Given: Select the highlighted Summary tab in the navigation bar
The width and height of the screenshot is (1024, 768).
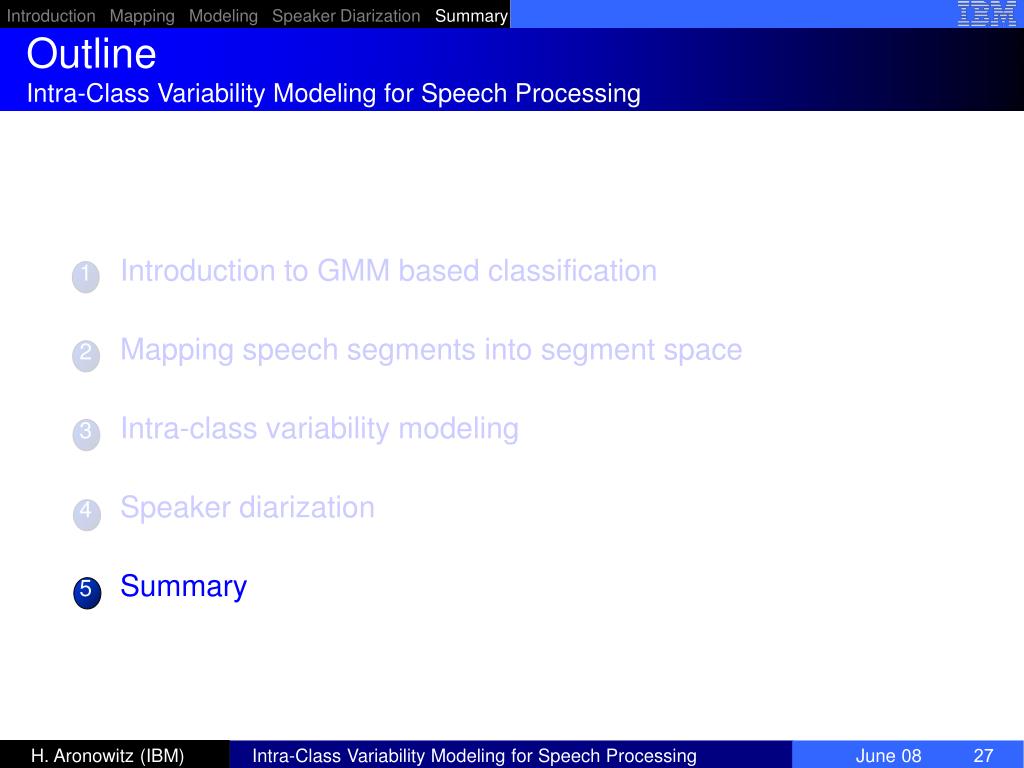Looking at the screenshot, I should [472, 16].
